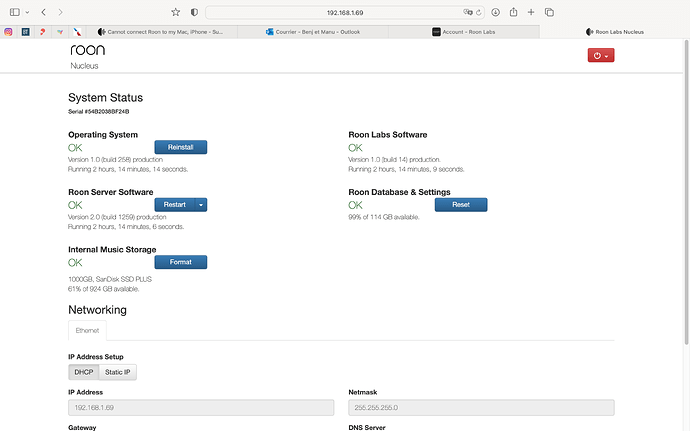
Task: Switch IP Address Setup to Static IP
Action: 119,372
